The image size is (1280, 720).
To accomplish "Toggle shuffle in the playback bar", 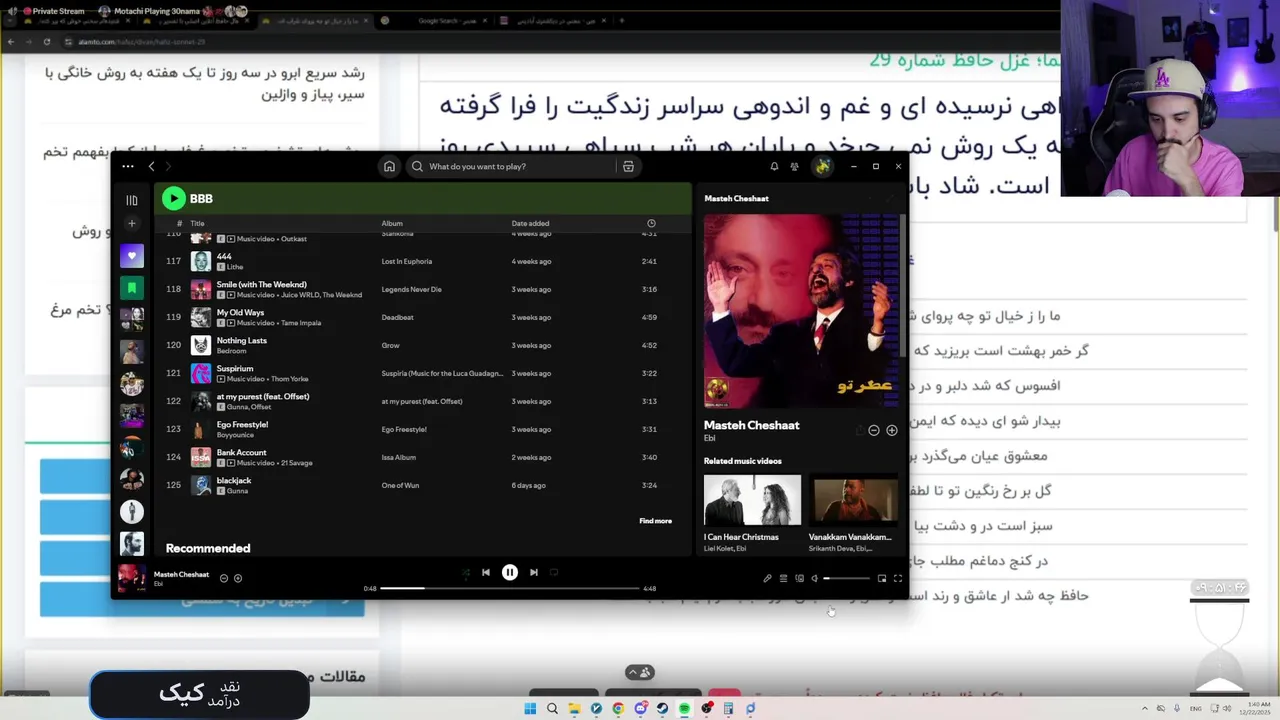I will coord(465,573).
